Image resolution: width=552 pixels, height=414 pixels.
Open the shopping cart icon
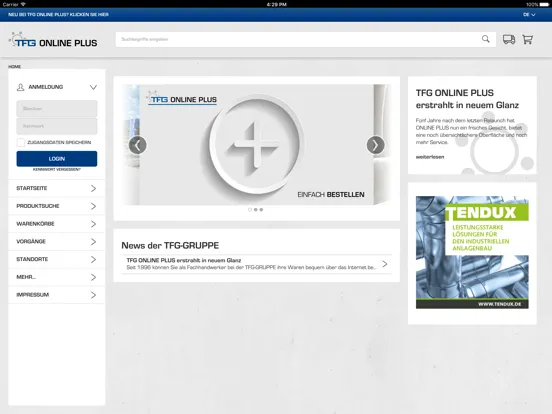[527, 39]
